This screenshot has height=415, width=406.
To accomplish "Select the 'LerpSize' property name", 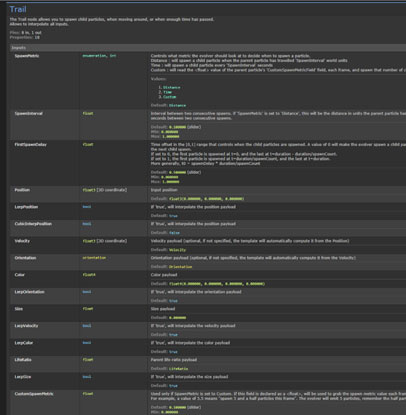I will click(x=23, y=377).
